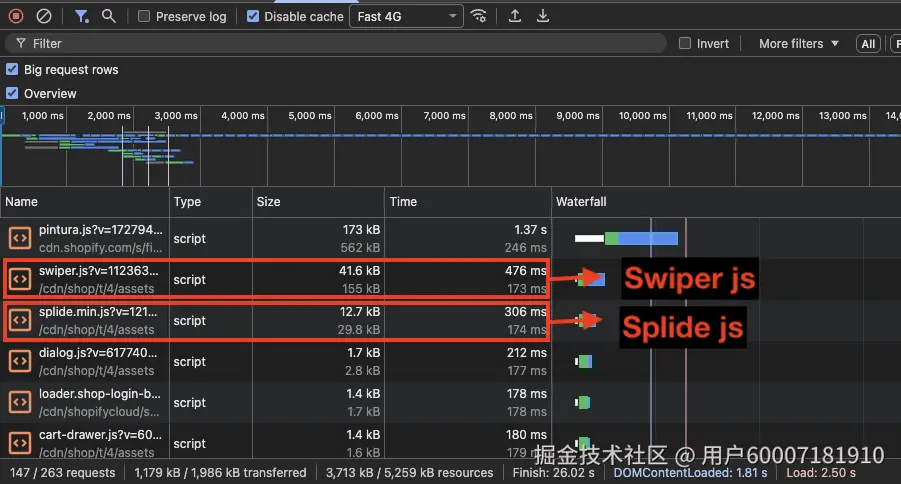Click script icon for swiper.js
The width and height of the screenshot is (901, 484).
pyautogui.click(x=20, y=279)
